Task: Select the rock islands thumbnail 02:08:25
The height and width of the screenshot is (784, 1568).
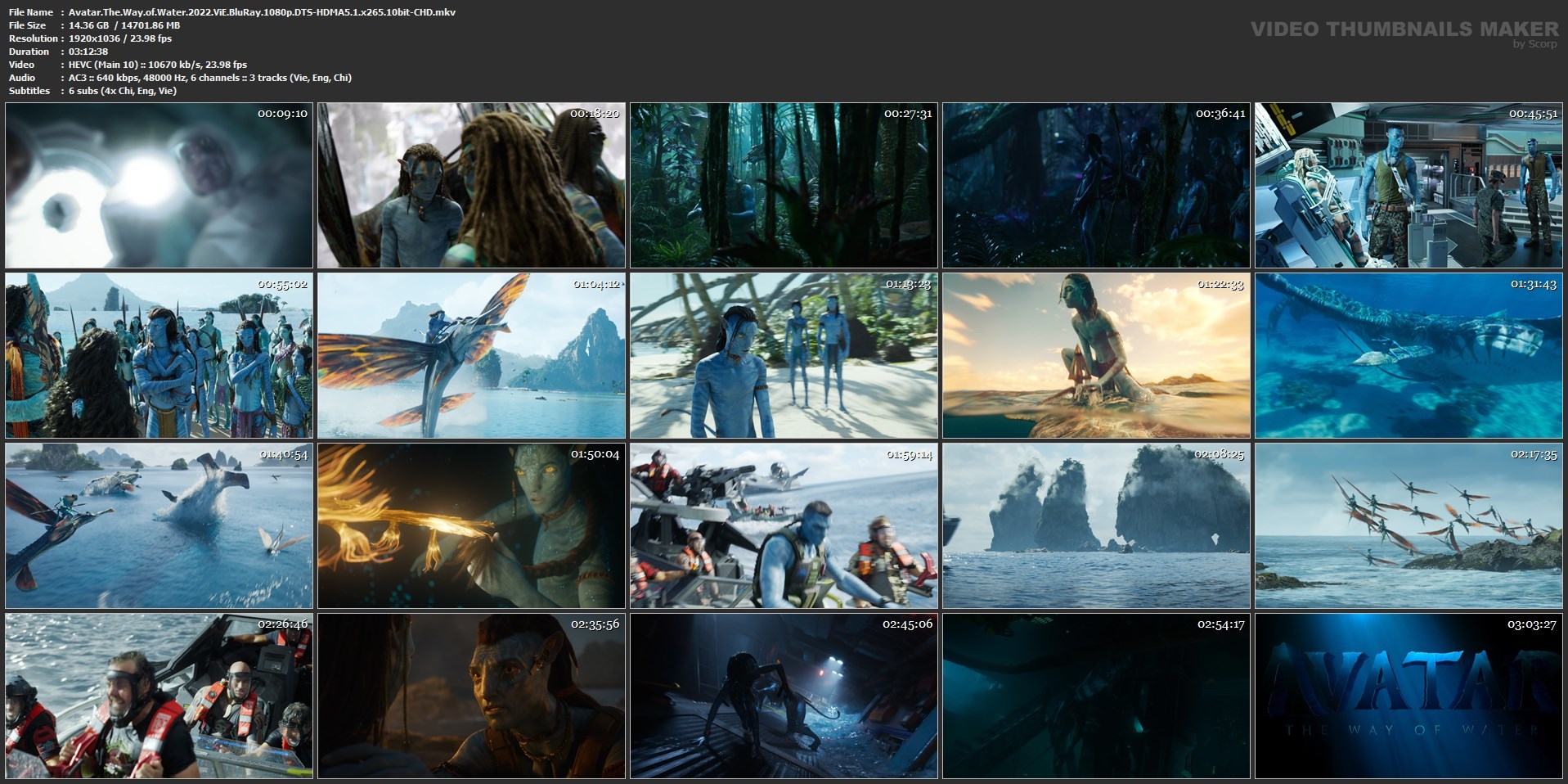Action: coord(1096,526)
